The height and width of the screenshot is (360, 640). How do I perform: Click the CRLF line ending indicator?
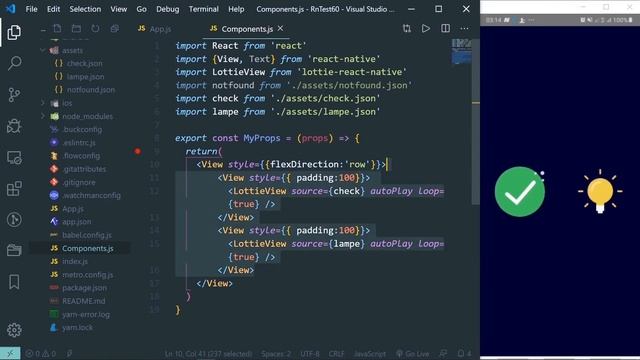336,353
